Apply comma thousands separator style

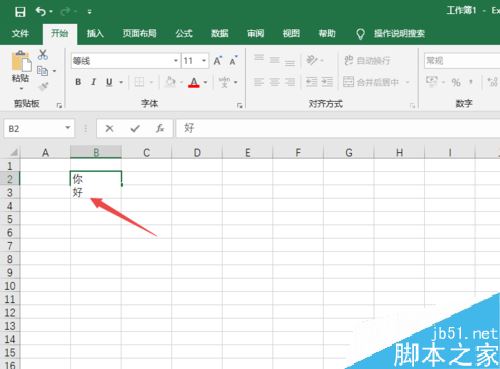(x=471, y=82)
